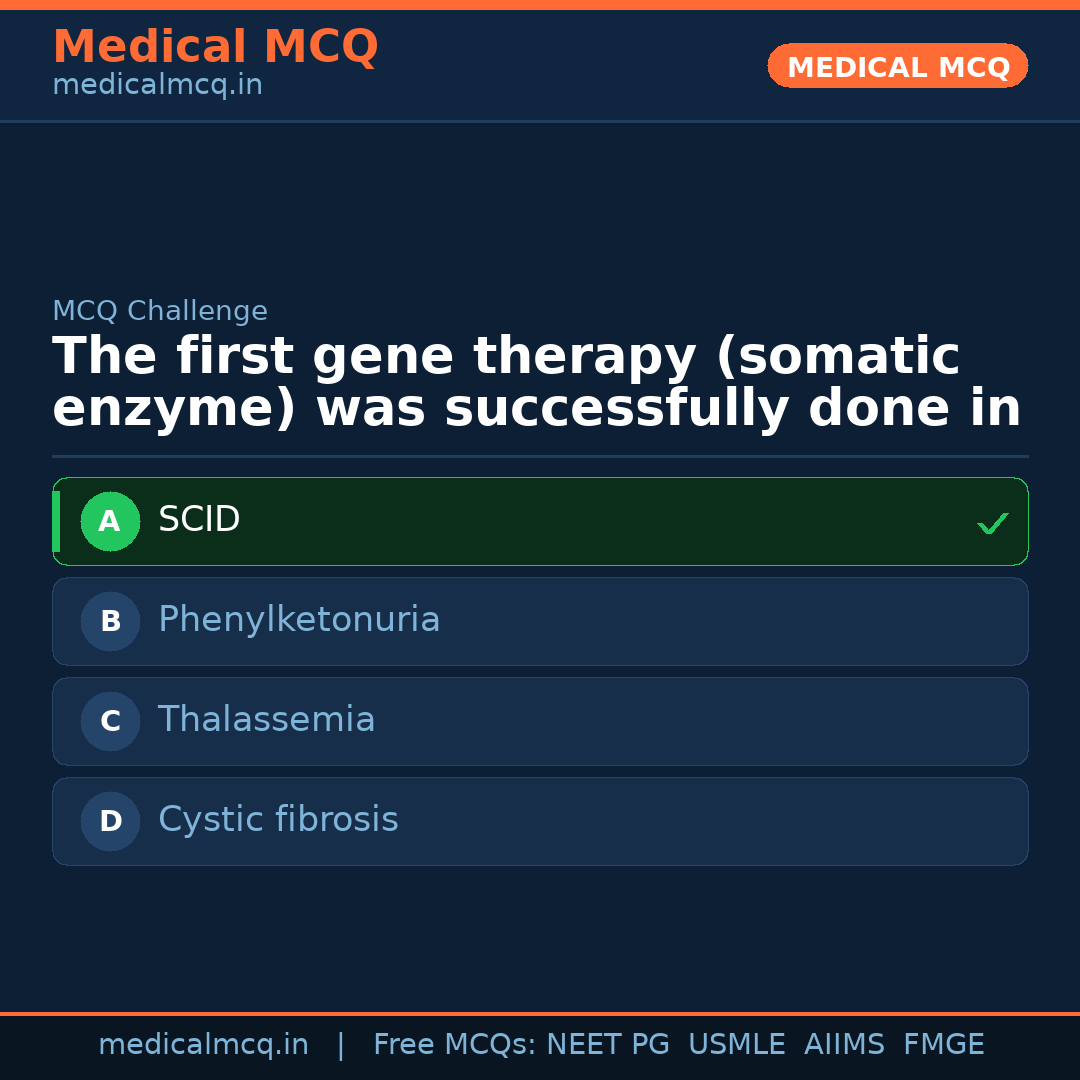
Task: Click NEET PG in the footer
Action: pos(608,1045)
